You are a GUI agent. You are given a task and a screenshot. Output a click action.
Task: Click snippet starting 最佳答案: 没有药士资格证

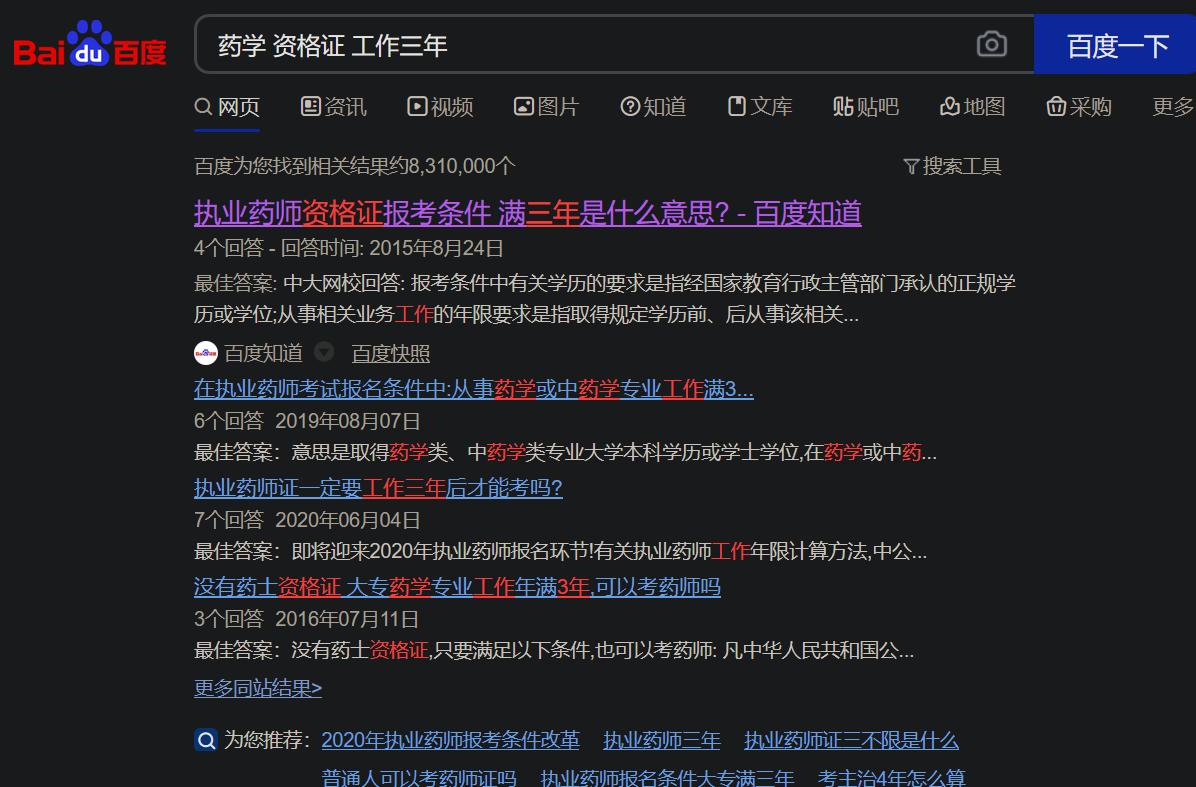pos(554,651)
